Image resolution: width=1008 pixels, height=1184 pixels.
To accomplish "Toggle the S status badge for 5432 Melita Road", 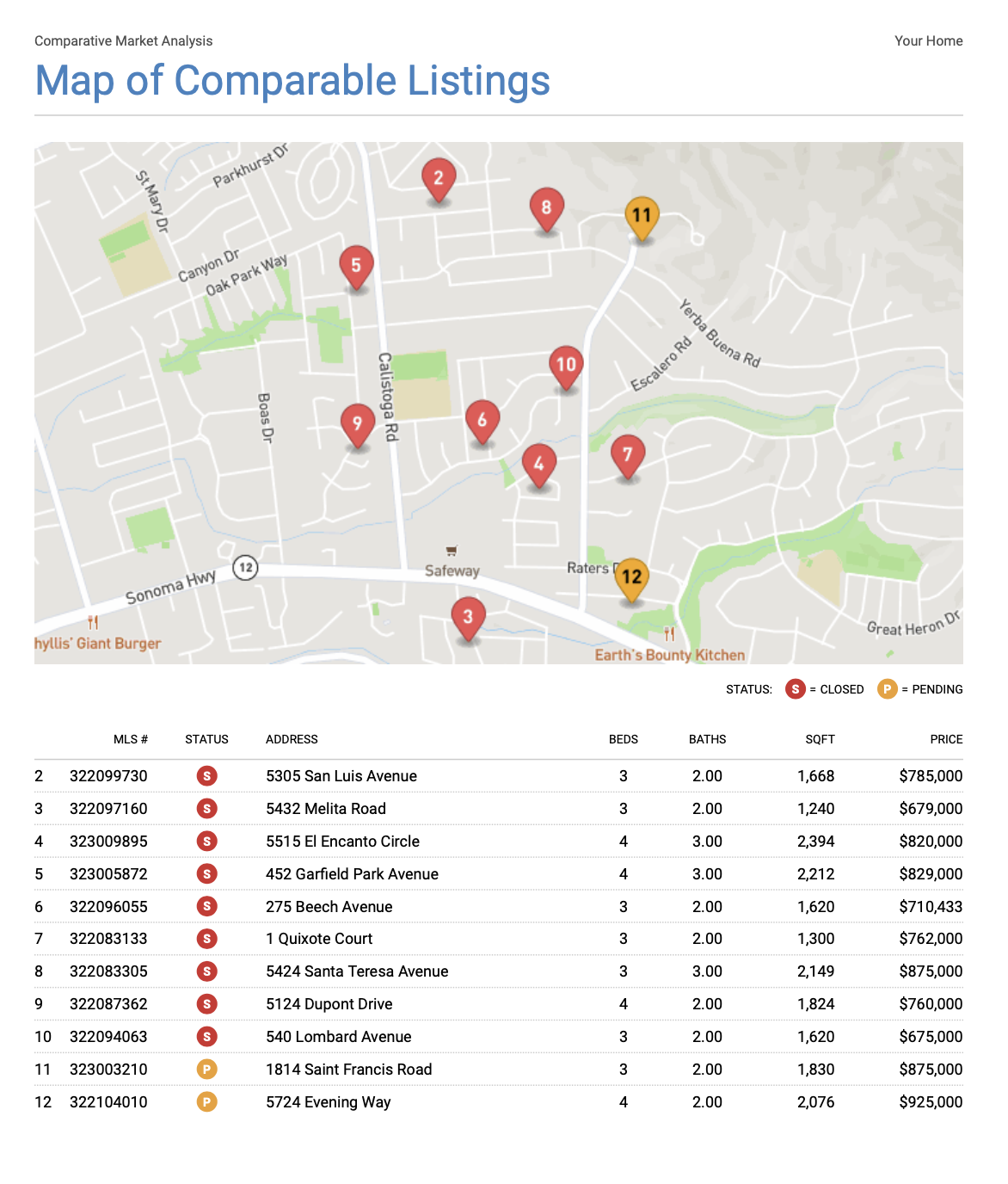I will click(x=206, y=809).
